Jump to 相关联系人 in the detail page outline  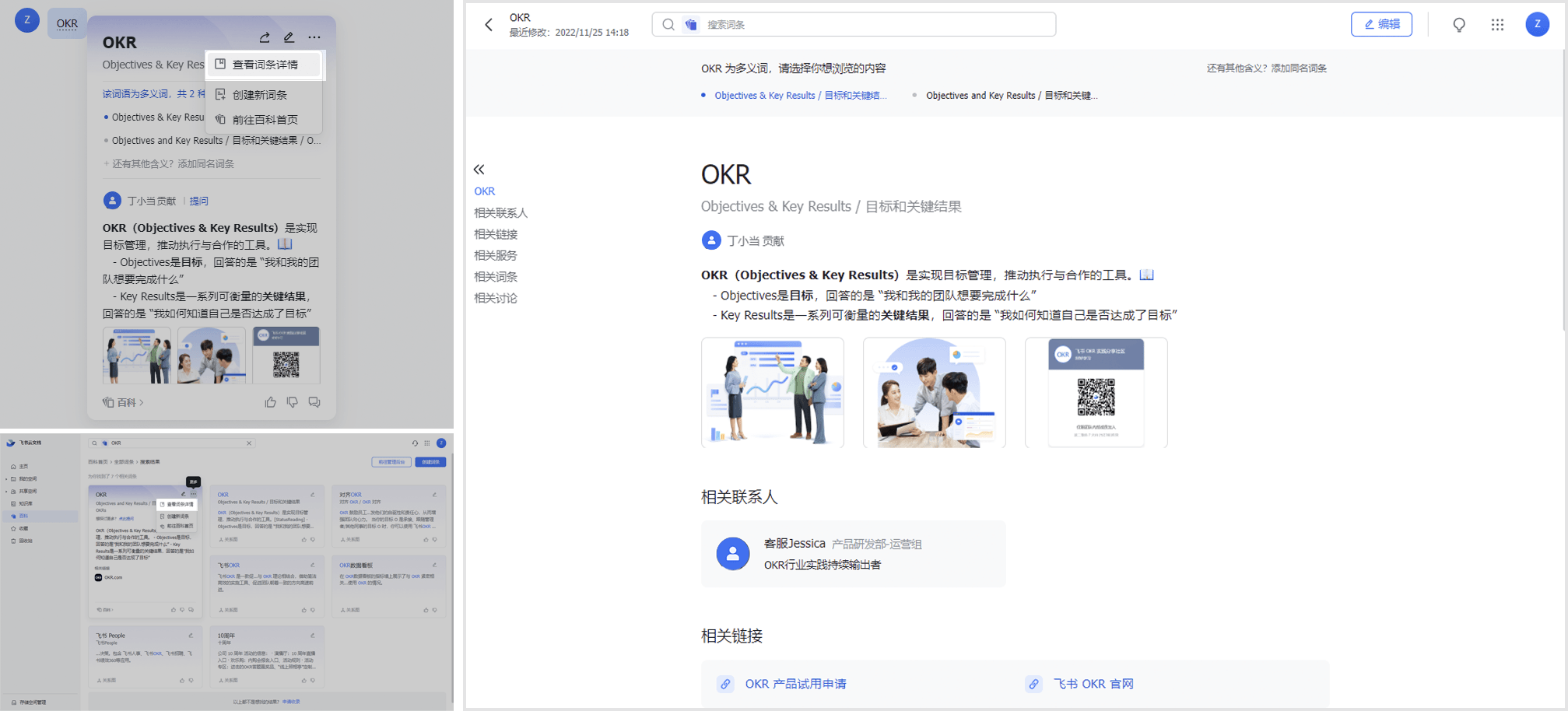(x=501, y=212)
